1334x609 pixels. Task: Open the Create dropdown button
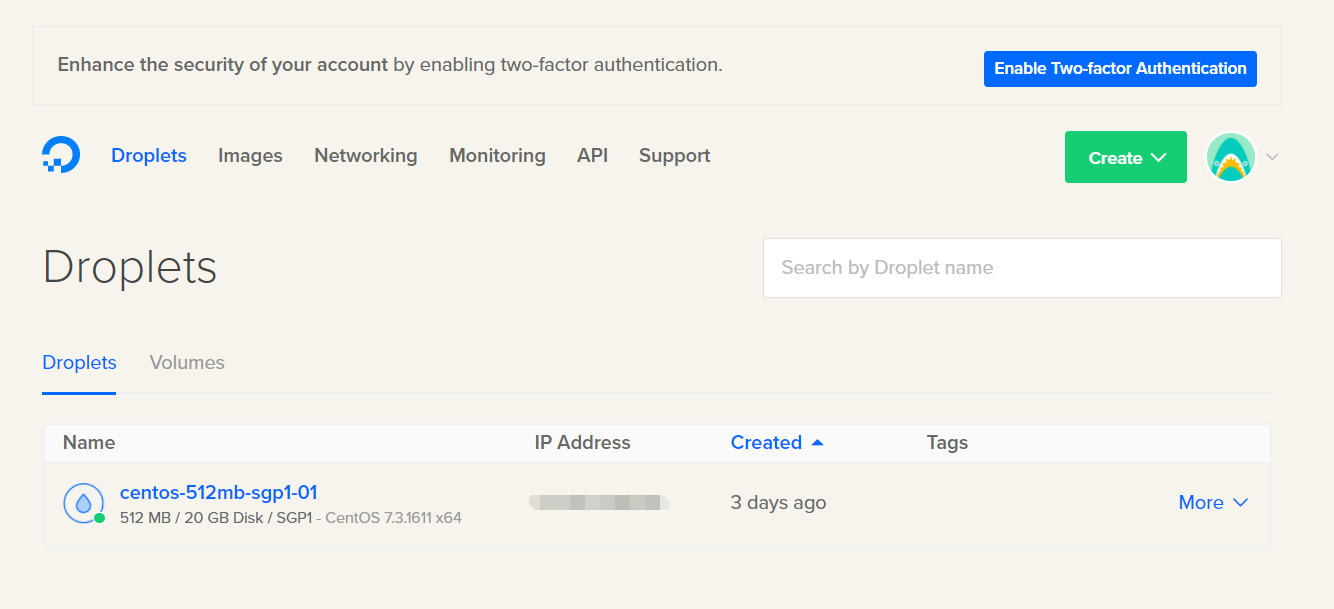1126,157
